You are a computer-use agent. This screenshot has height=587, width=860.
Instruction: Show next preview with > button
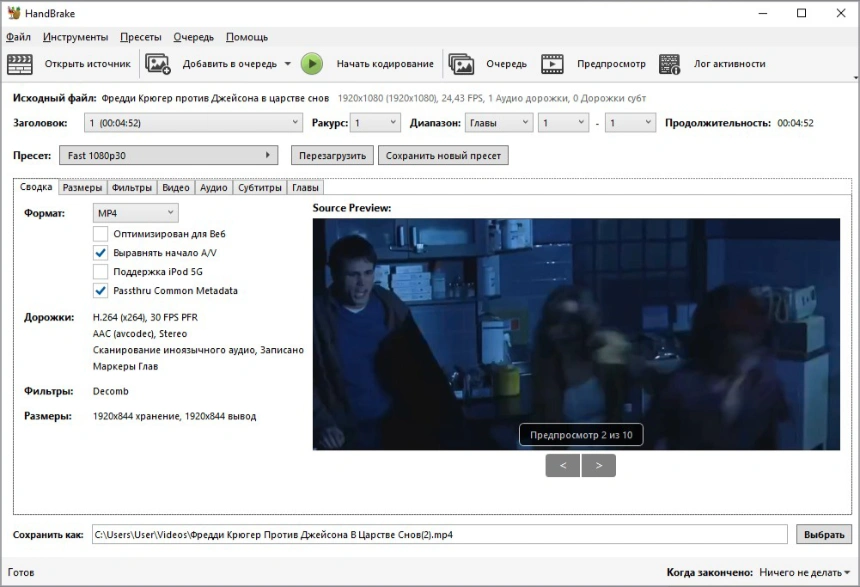click(x=598, y=466)
